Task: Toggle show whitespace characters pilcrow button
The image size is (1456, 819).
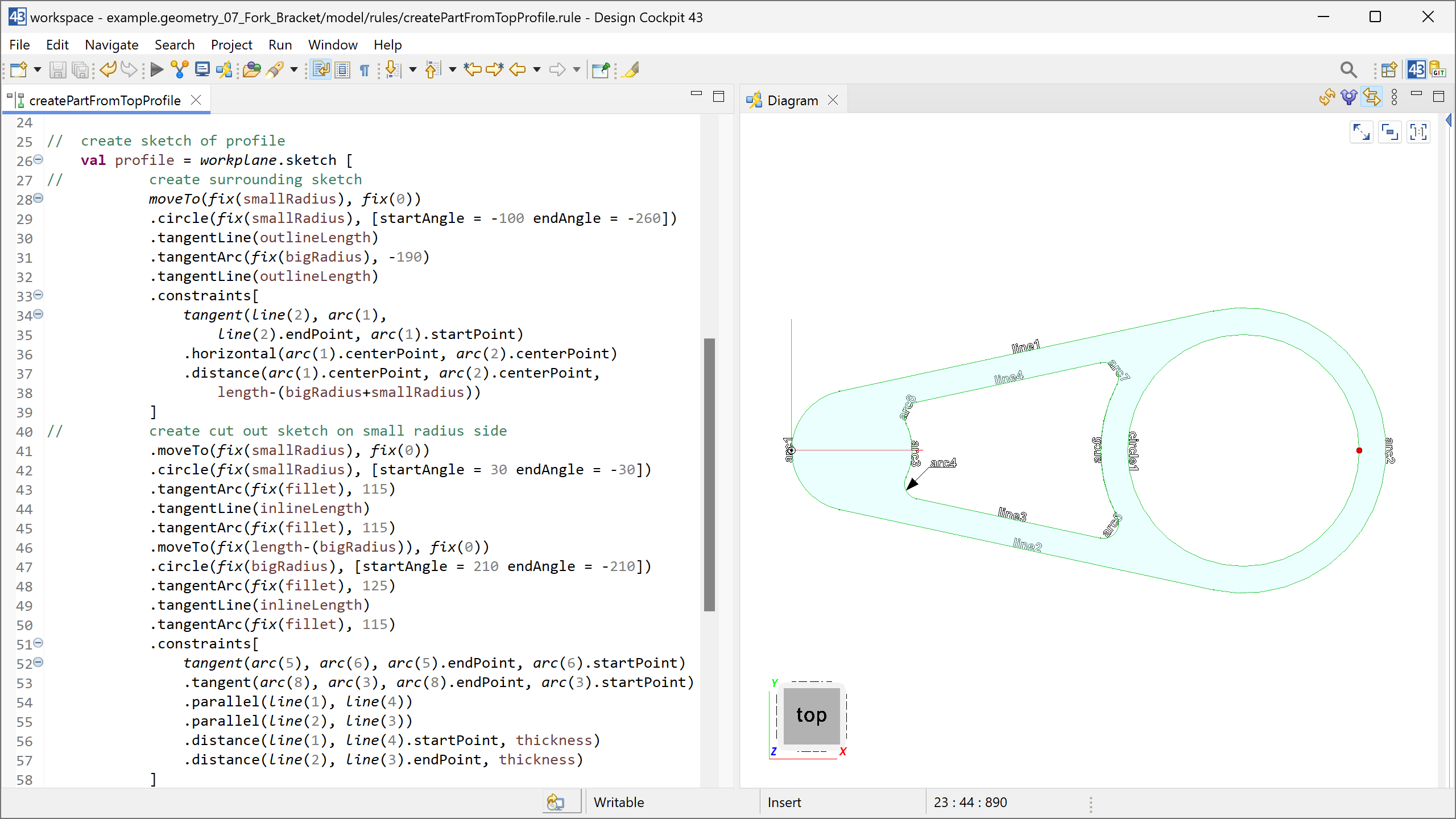Action: (x=365, y=69)
